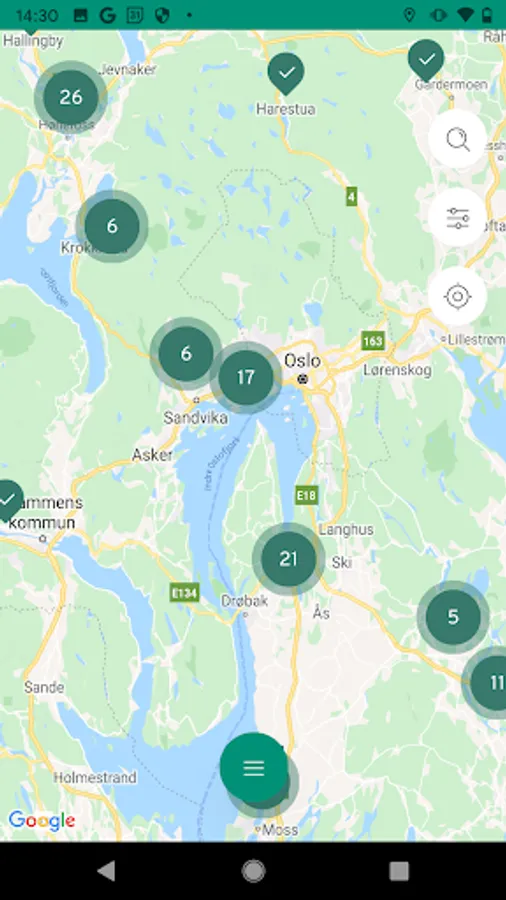Open the filter sliders button

[457, 218]
